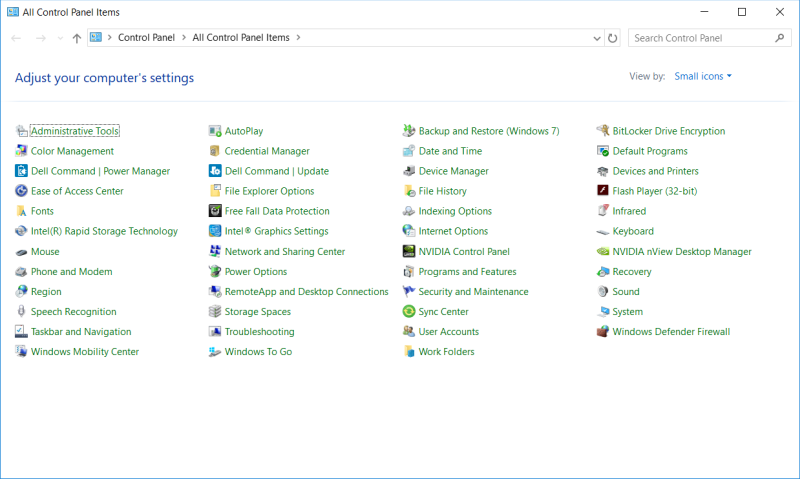Open the Network and Sharing Center link
This screenshot has width=800, height=479.
tap(285, 251)
